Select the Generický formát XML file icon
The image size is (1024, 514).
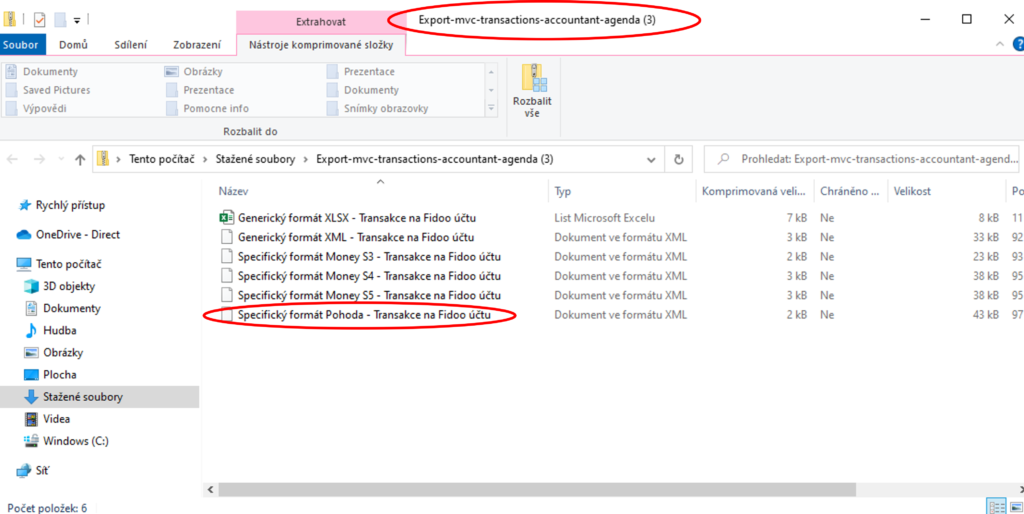[226, 237]
